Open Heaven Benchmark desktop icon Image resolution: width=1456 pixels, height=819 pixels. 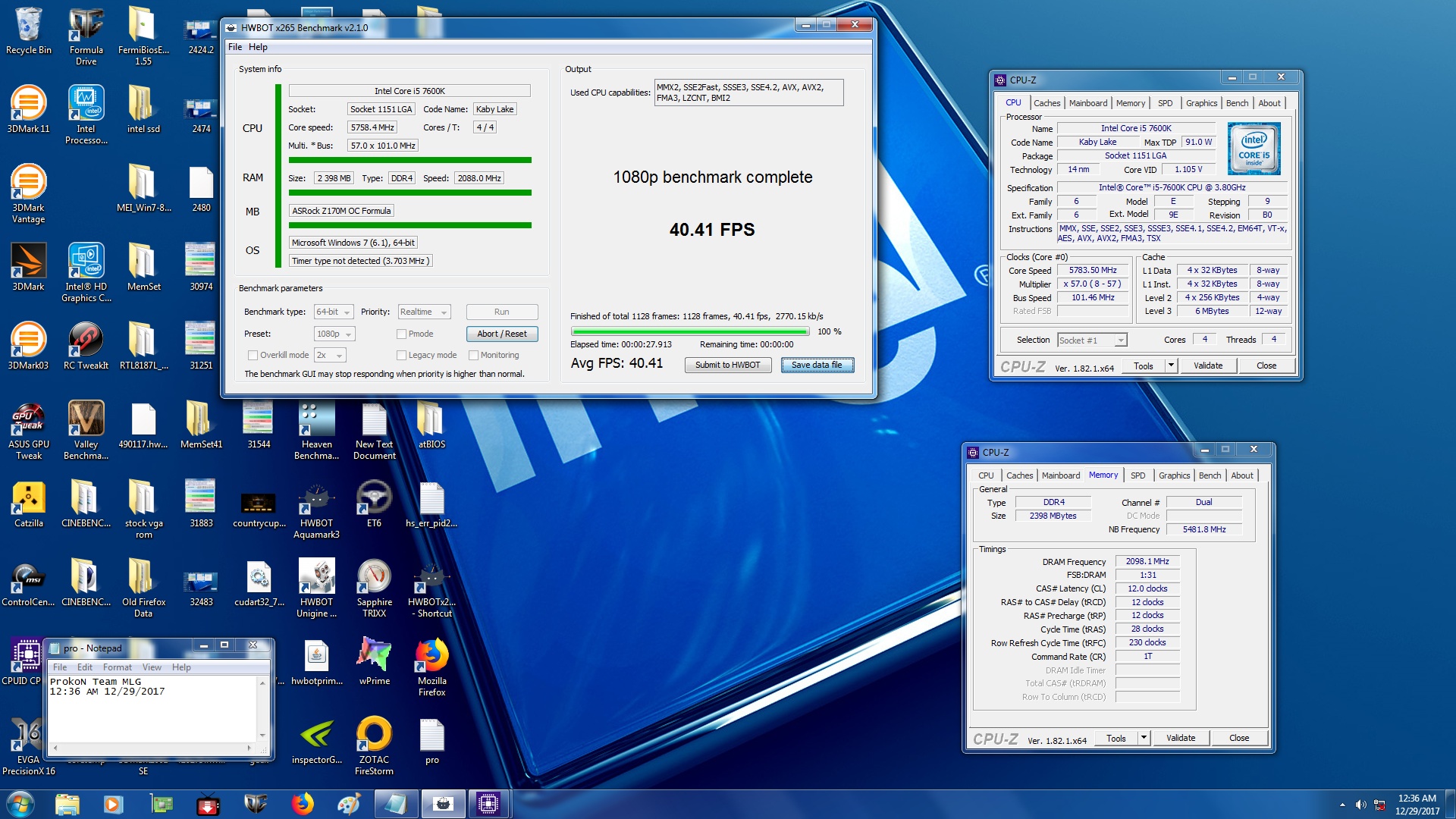click(316, 430)
